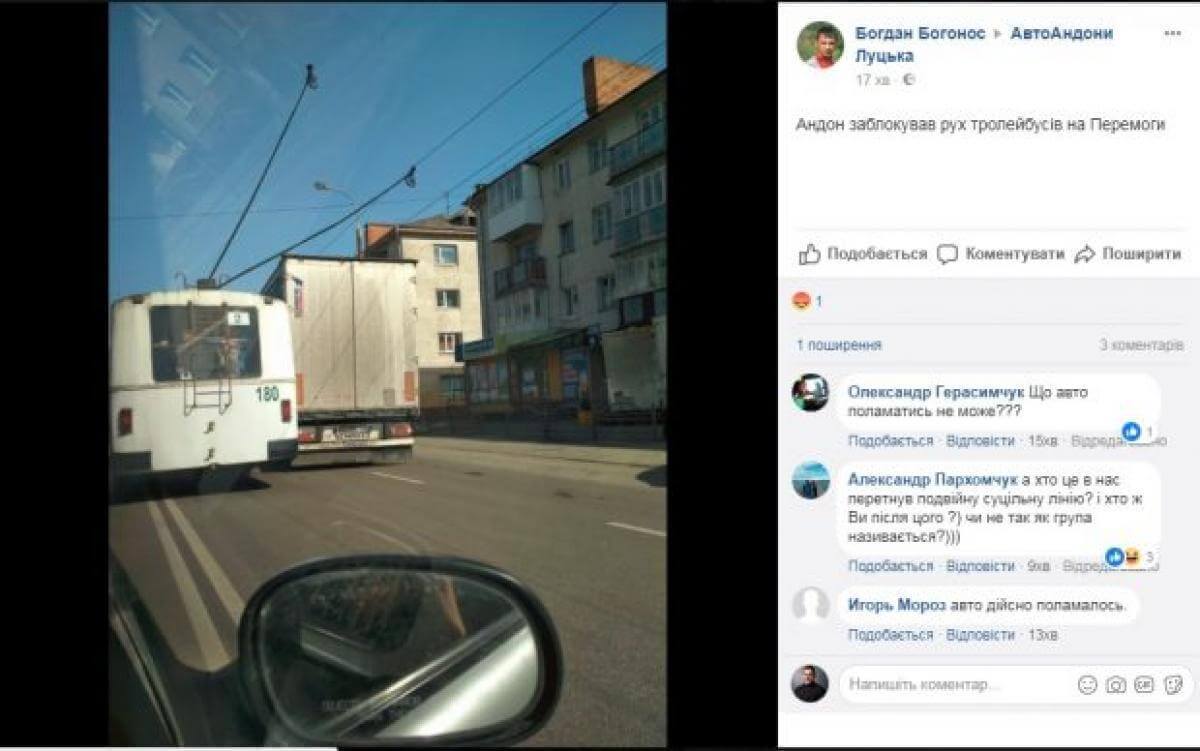Screen dimensions: 1200x751
Task: Open Олександр Герасимчук's profile name
Action: click(936, 391)
